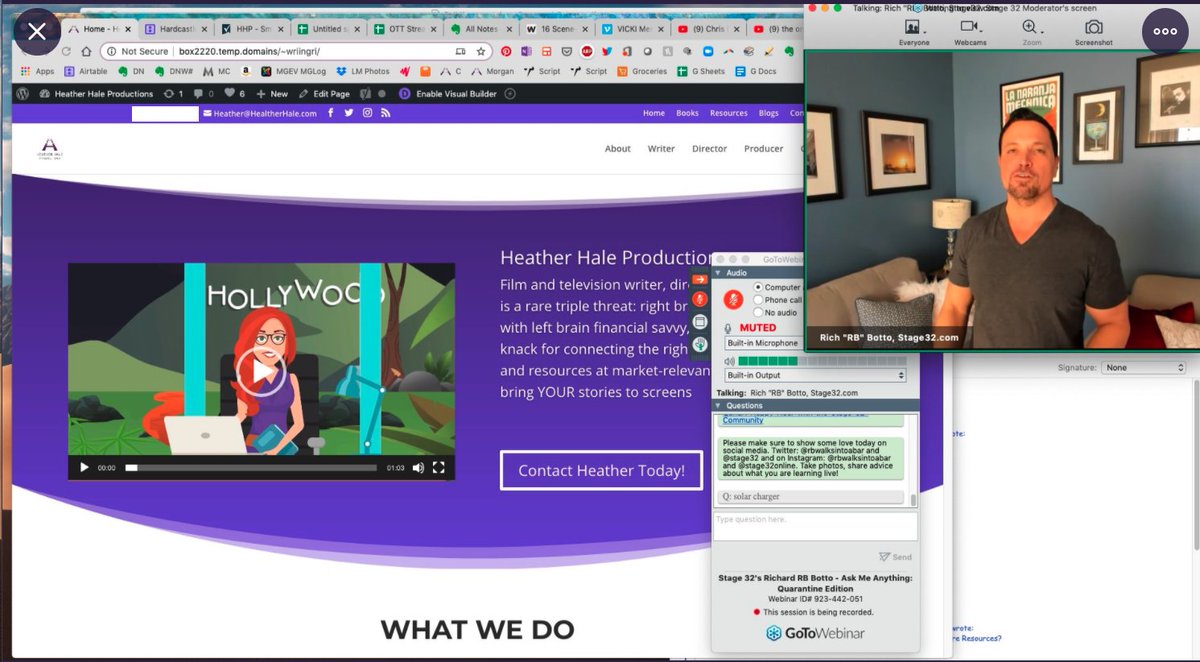Open the Everyone view dropdown

pyautogui.click(x=913, y=31)
